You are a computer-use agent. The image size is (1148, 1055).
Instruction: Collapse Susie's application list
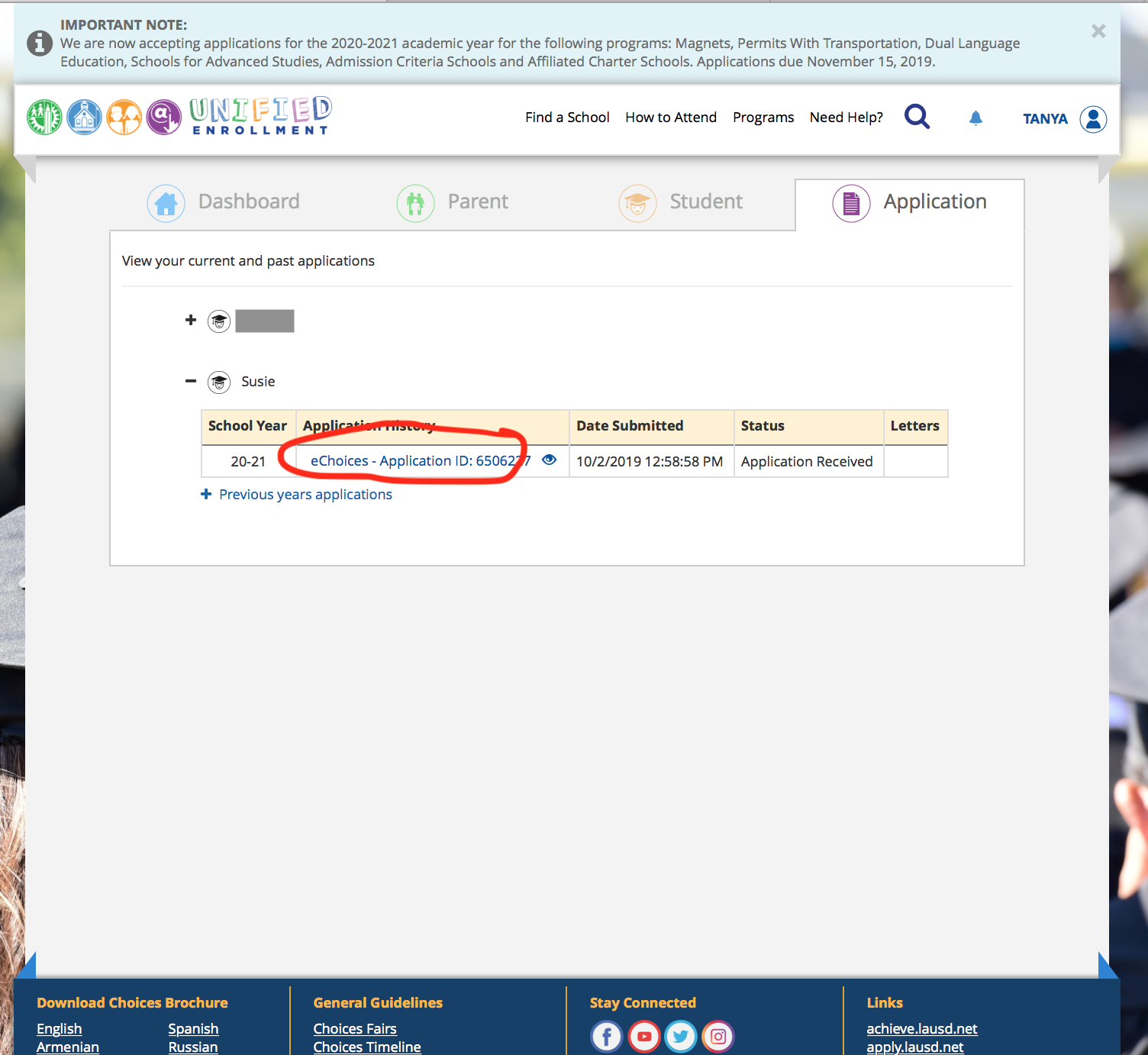pos(191,381)
